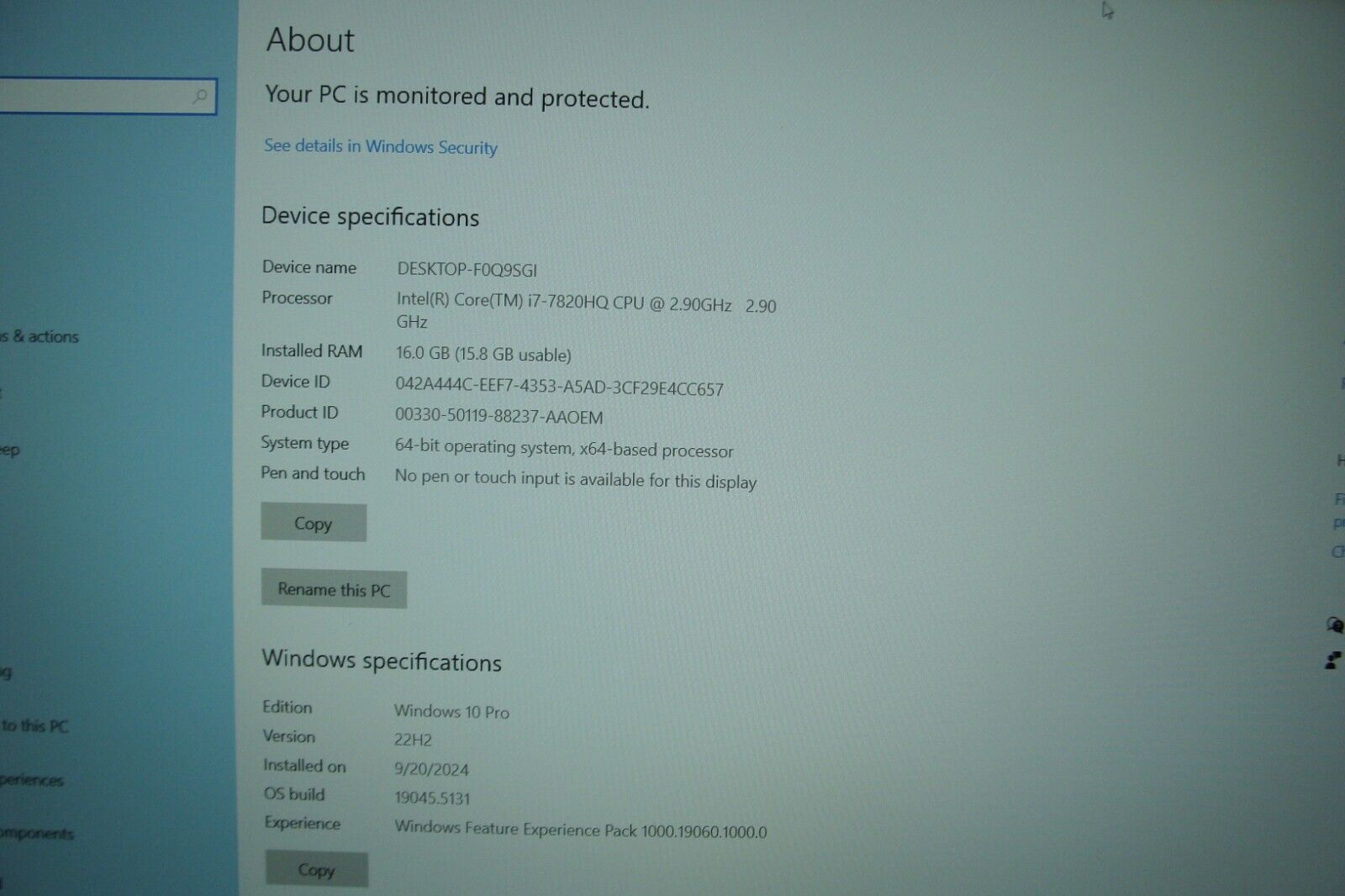This screenshot has height=896, width=1345.
Task: Click the Device name label
Action: pos(309,267)
